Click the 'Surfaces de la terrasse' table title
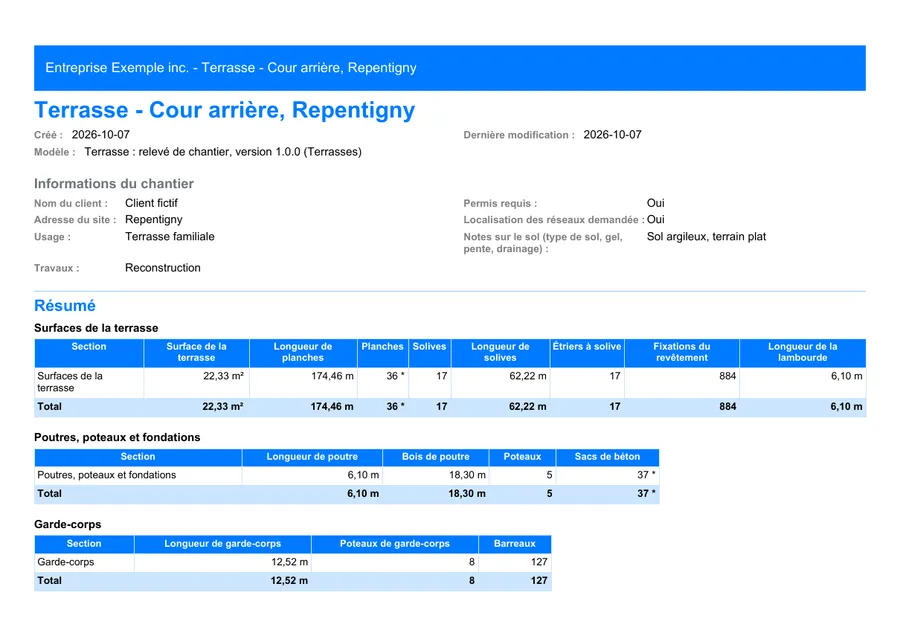 click(x=96, y=328)
